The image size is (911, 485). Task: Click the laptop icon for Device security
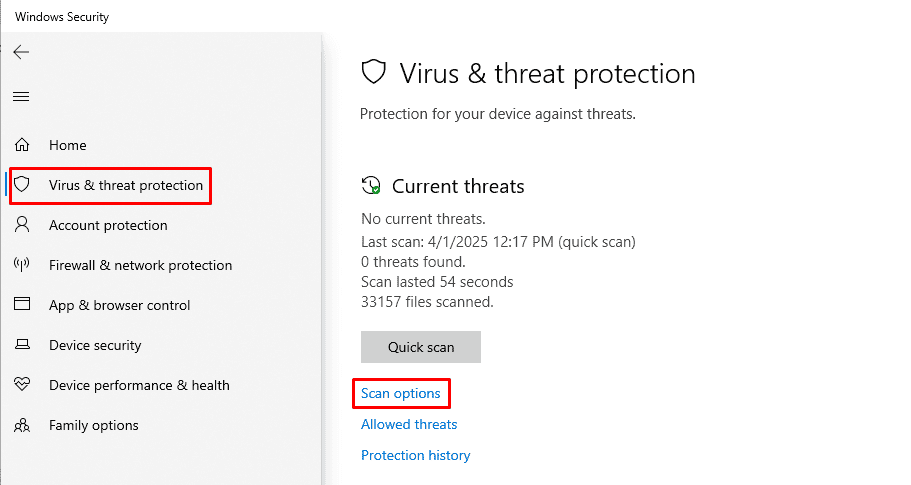(22, 344)
